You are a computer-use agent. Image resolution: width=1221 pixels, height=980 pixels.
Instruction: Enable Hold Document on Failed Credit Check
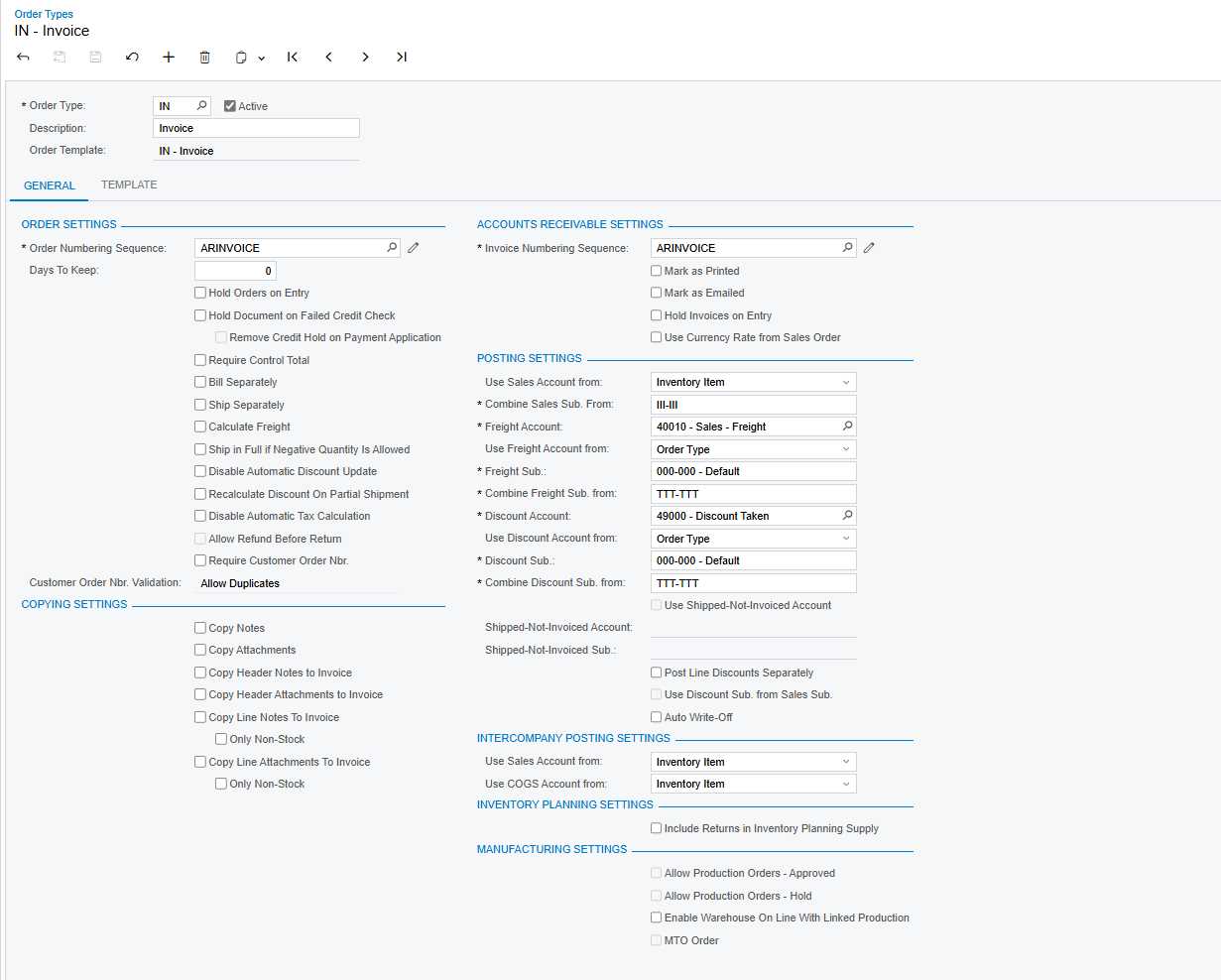[x=200, y=315]
